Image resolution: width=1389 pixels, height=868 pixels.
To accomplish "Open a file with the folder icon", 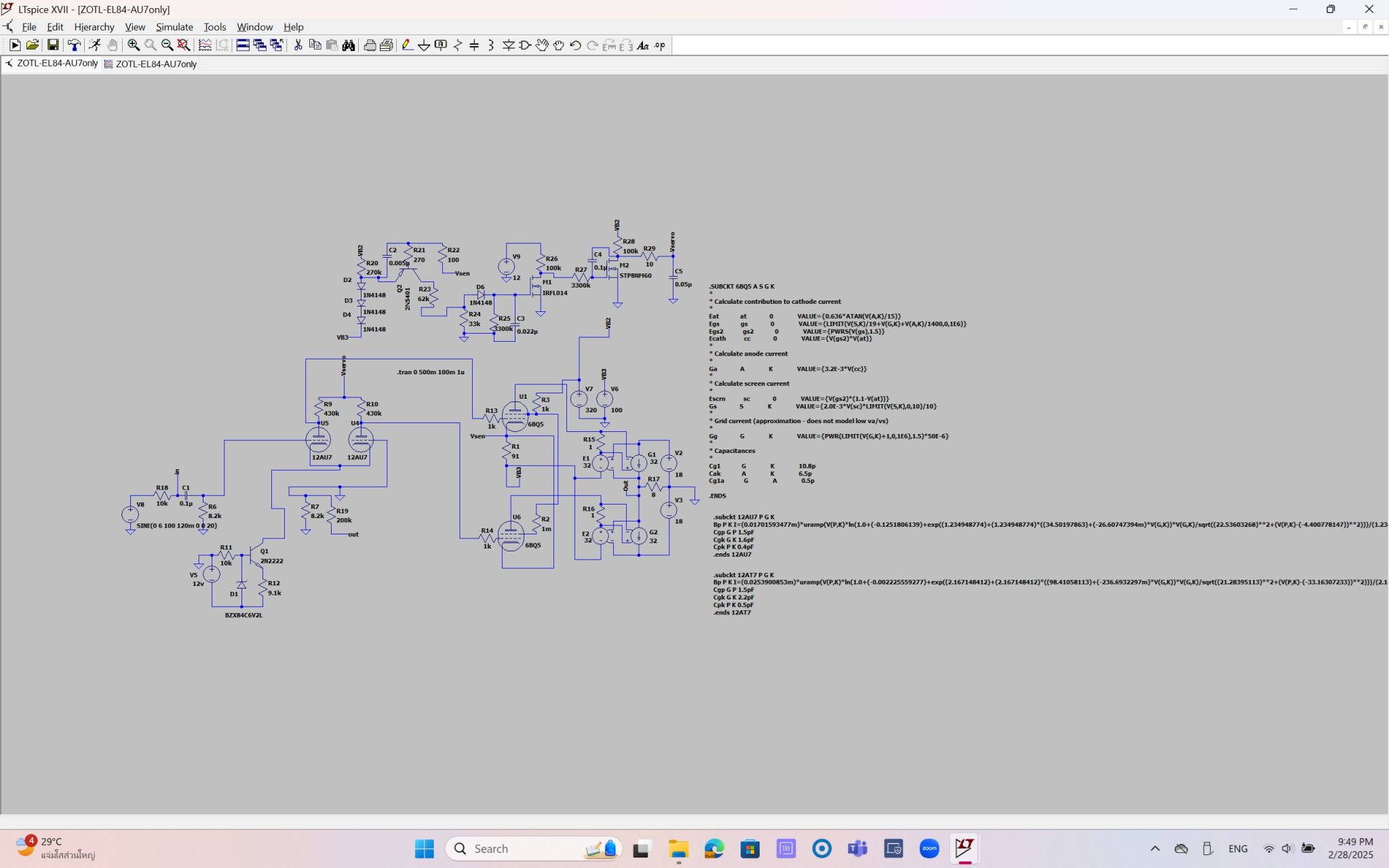I will pos(32,45).
